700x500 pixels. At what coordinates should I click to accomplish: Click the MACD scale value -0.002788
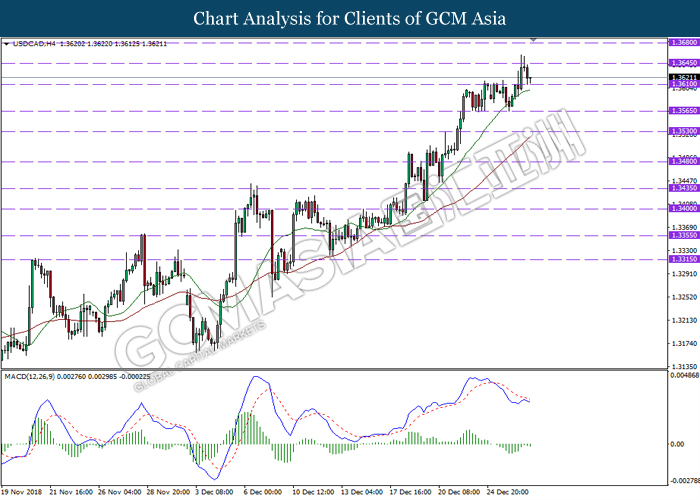pyautogui.click(x=684, y=480)
